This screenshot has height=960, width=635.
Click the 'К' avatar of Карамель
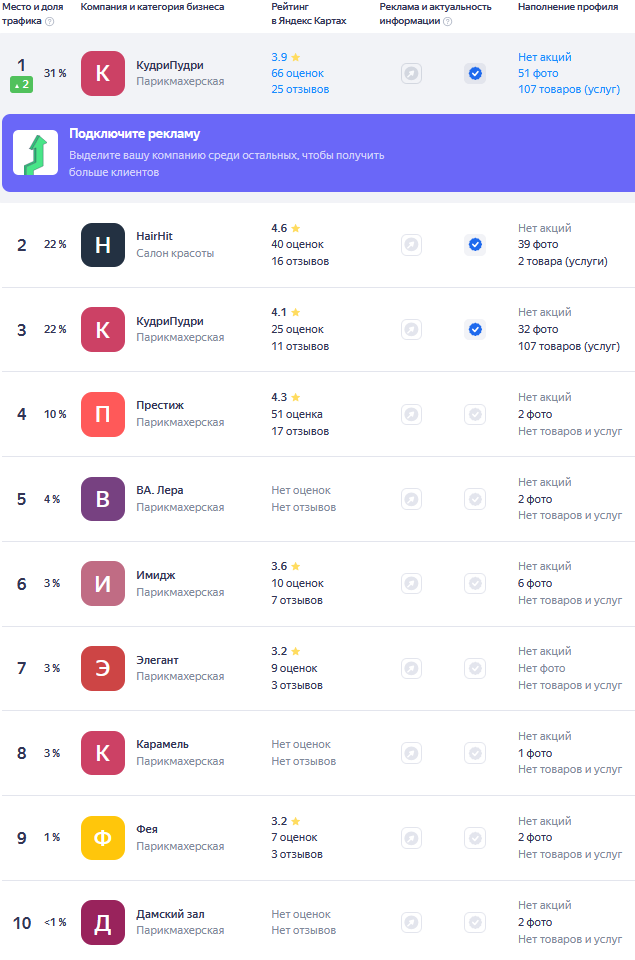pyautogui.click(x=103, y=753)
